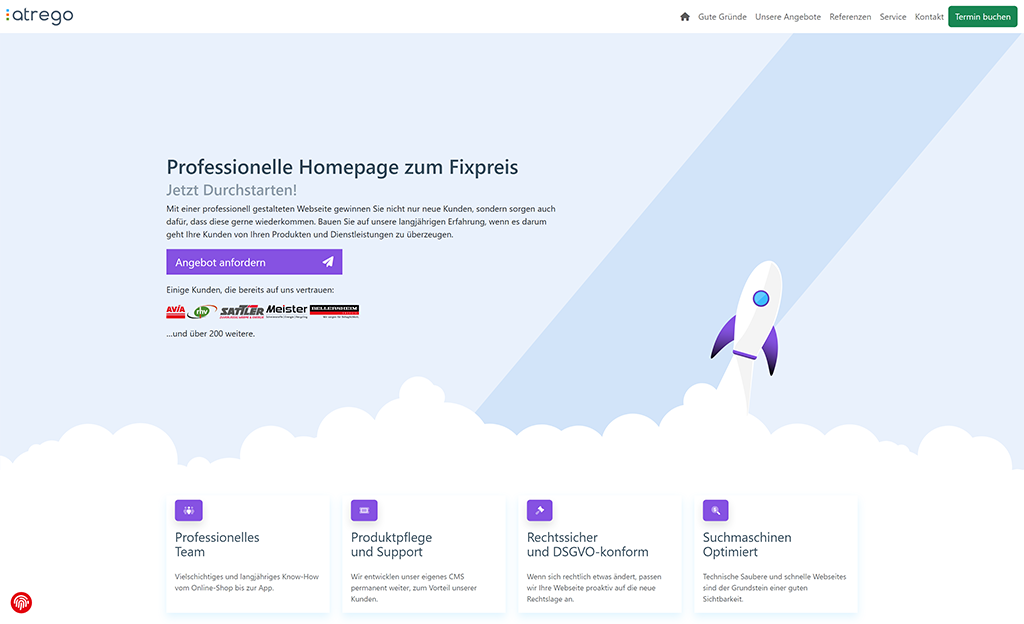Open the fingerprint cookie settings icon
The image size is (1024, 624).
tap(21, 602)
